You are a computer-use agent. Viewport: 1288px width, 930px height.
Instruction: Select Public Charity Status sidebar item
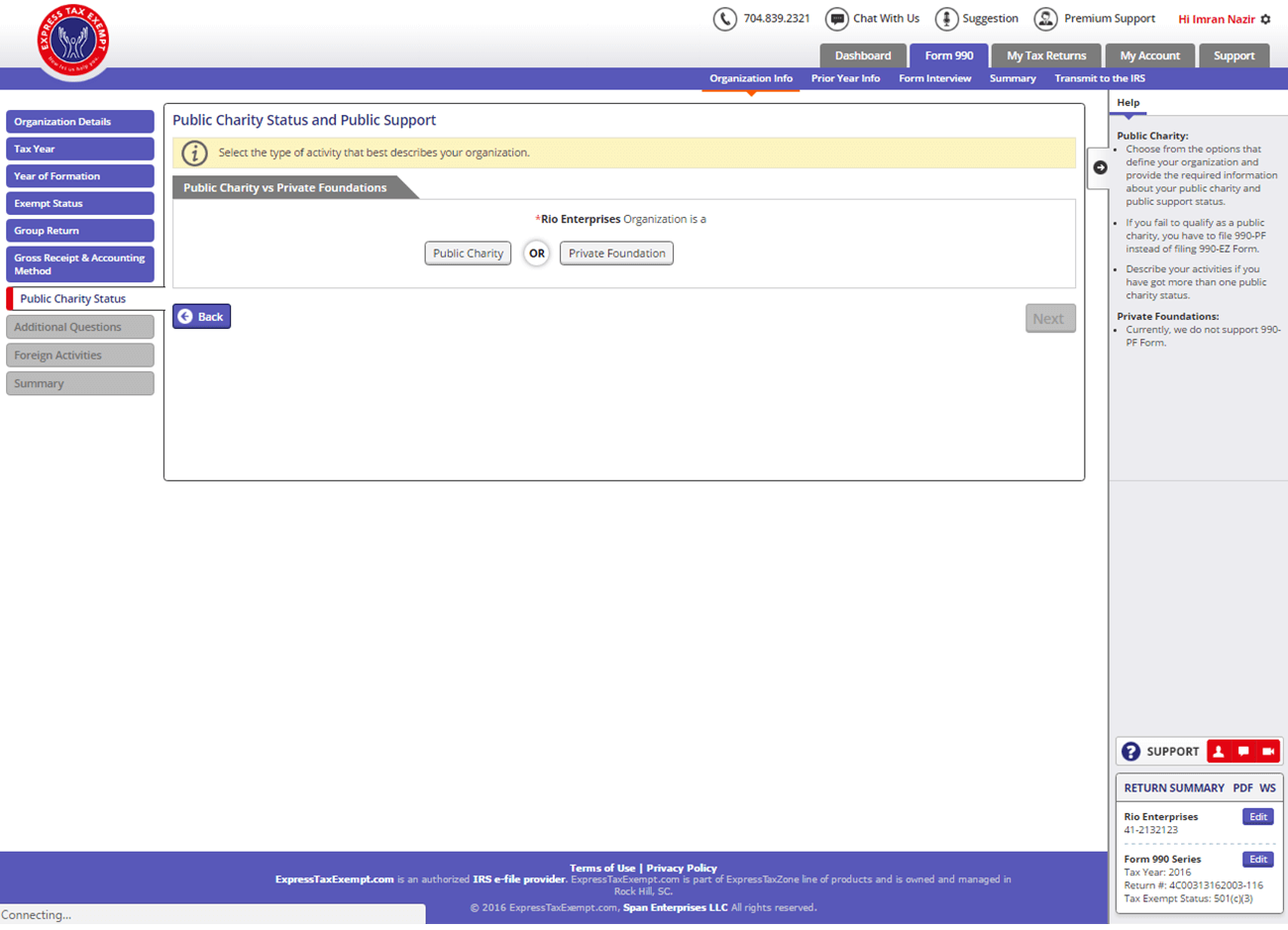[85, 298]
